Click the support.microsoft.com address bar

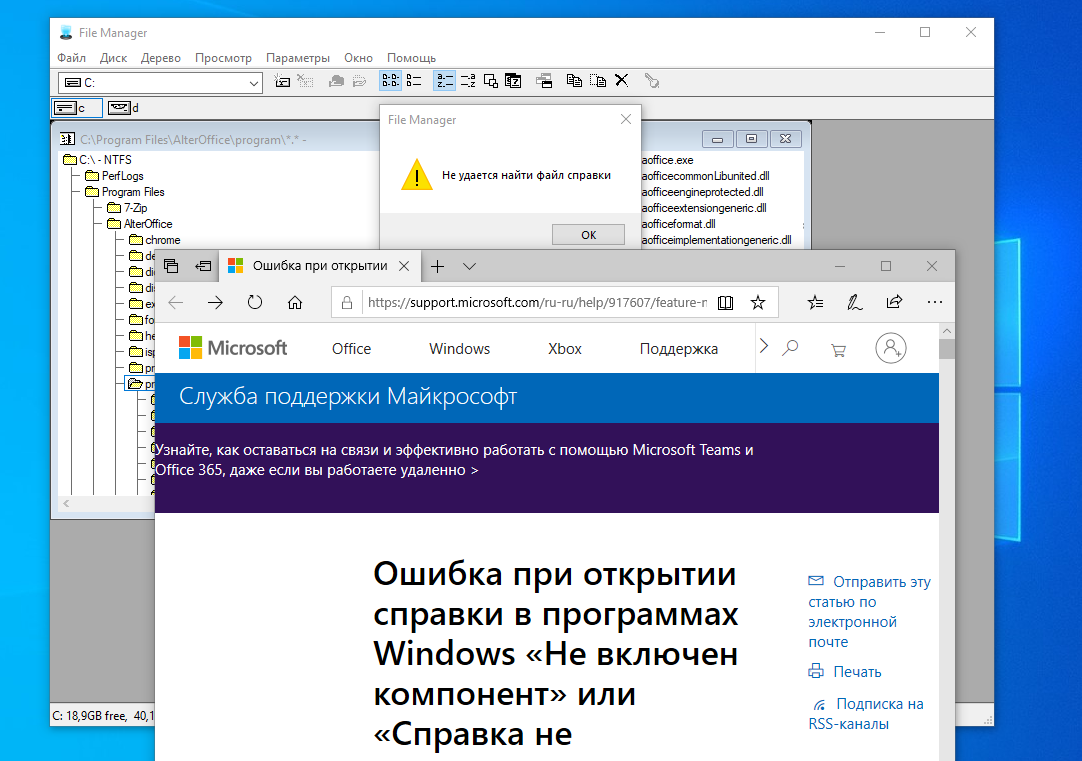click(537, 302)
